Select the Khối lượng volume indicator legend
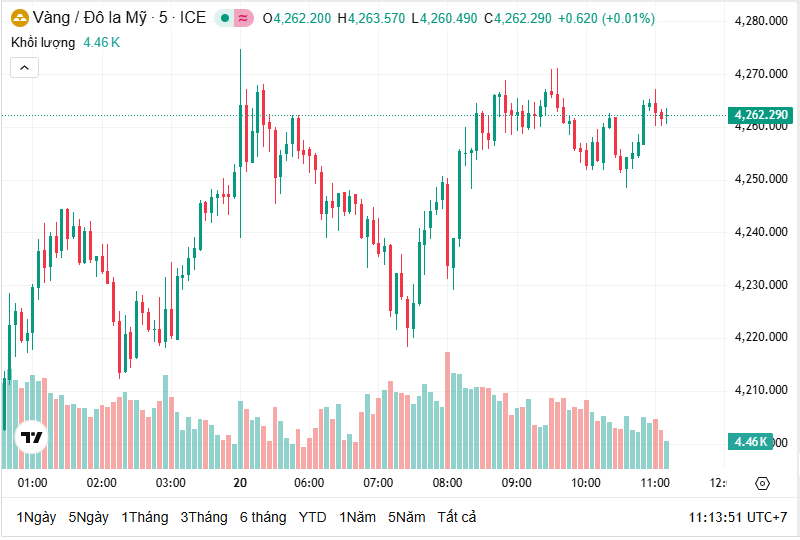This screenshot has width=800, height=540. pos(43,42)
